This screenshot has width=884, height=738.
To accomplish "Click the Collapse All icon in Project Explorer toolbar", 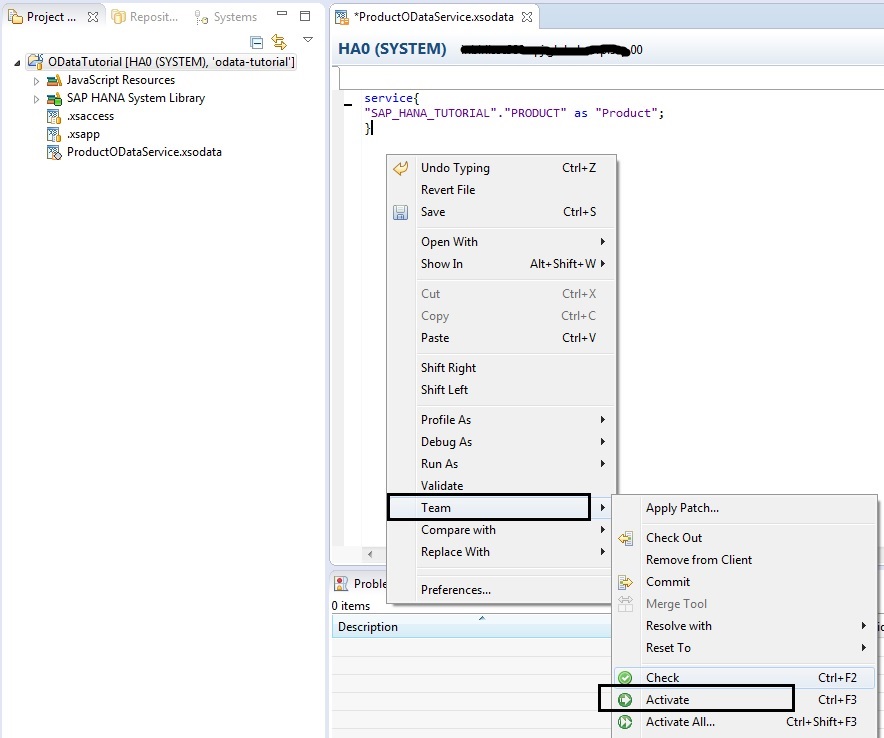I will coord(258,43).
